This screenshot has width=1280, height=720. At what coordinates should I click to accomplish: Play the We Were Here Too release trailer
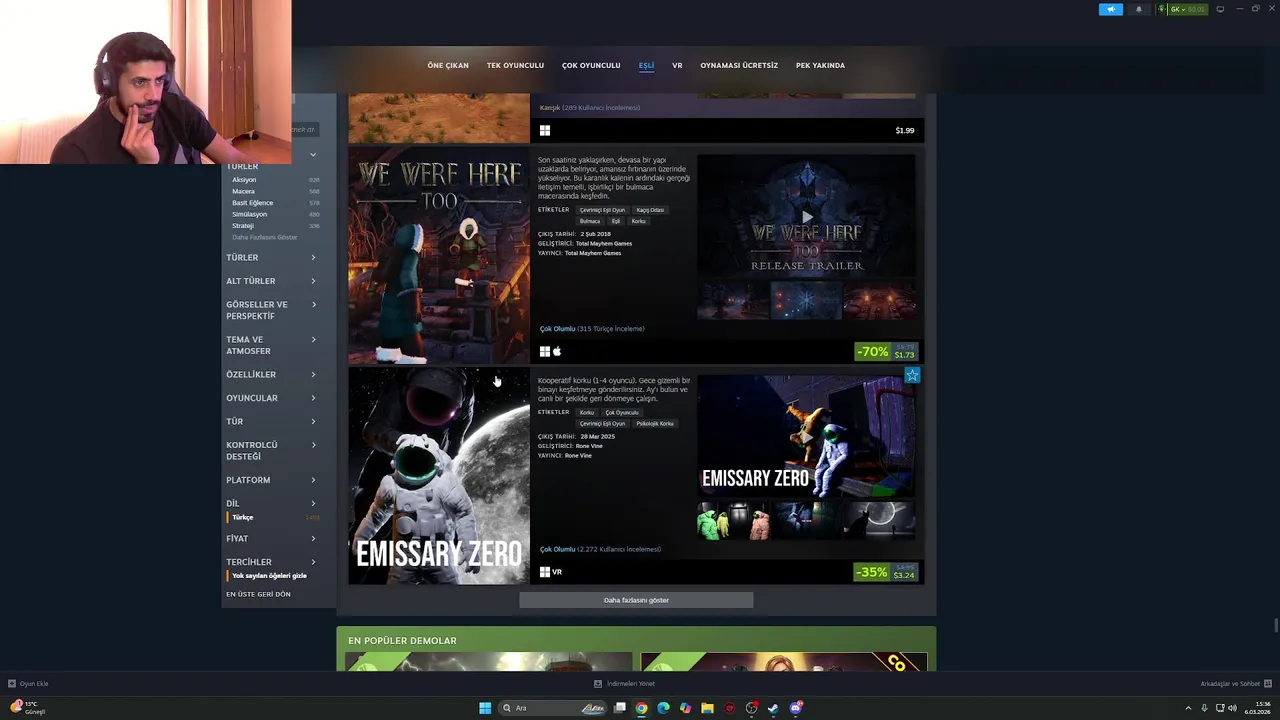point(807,216)
